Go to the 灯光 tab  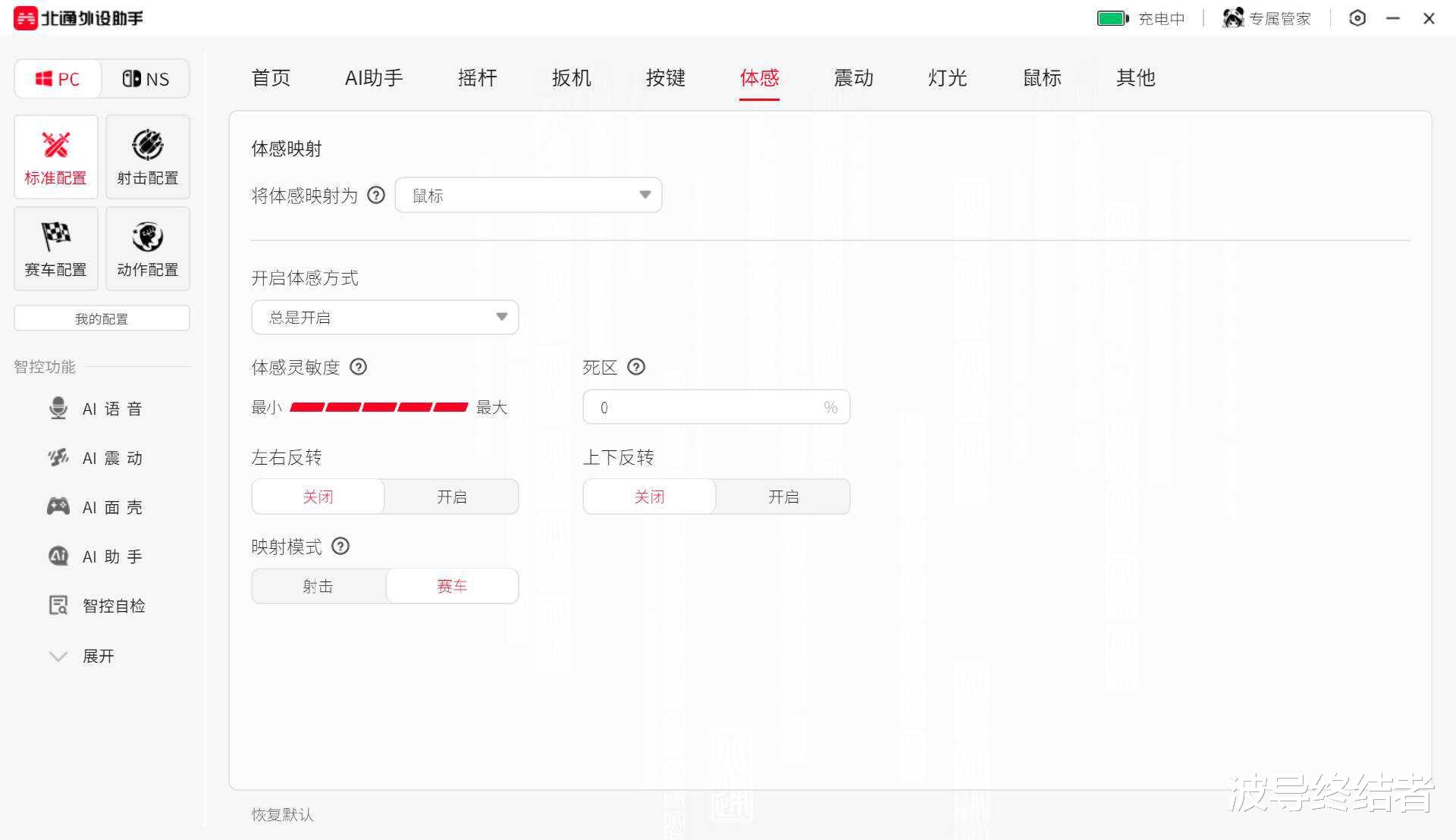[x=947, y=78]
